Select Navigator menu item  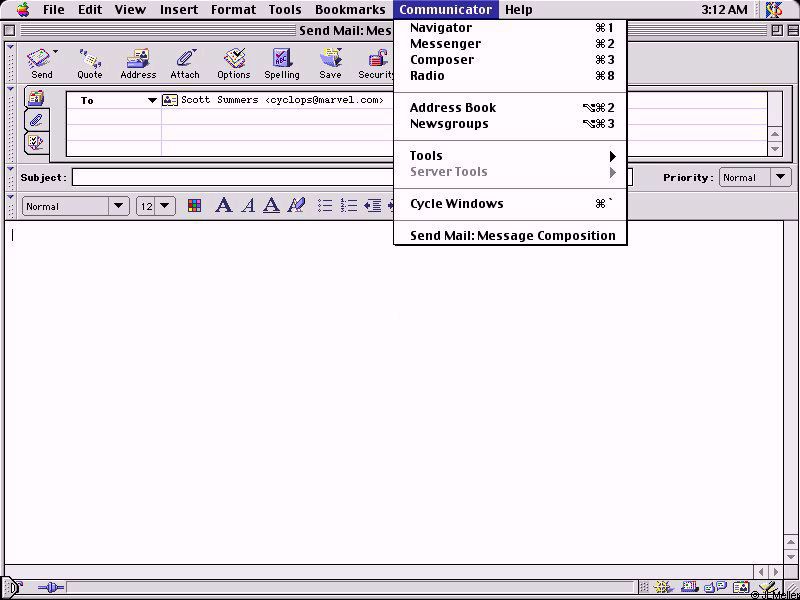point(510,28)
